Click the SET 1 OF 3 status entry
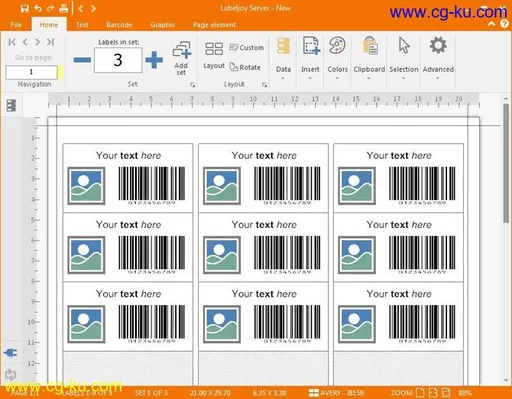 (151, 393)
